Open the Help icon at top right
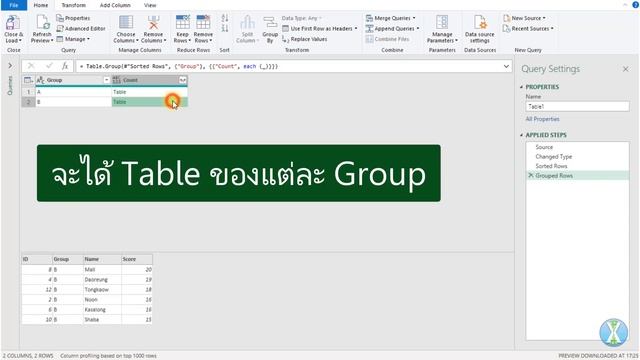This screenshot has height=360, width=640. coord(635,5)
